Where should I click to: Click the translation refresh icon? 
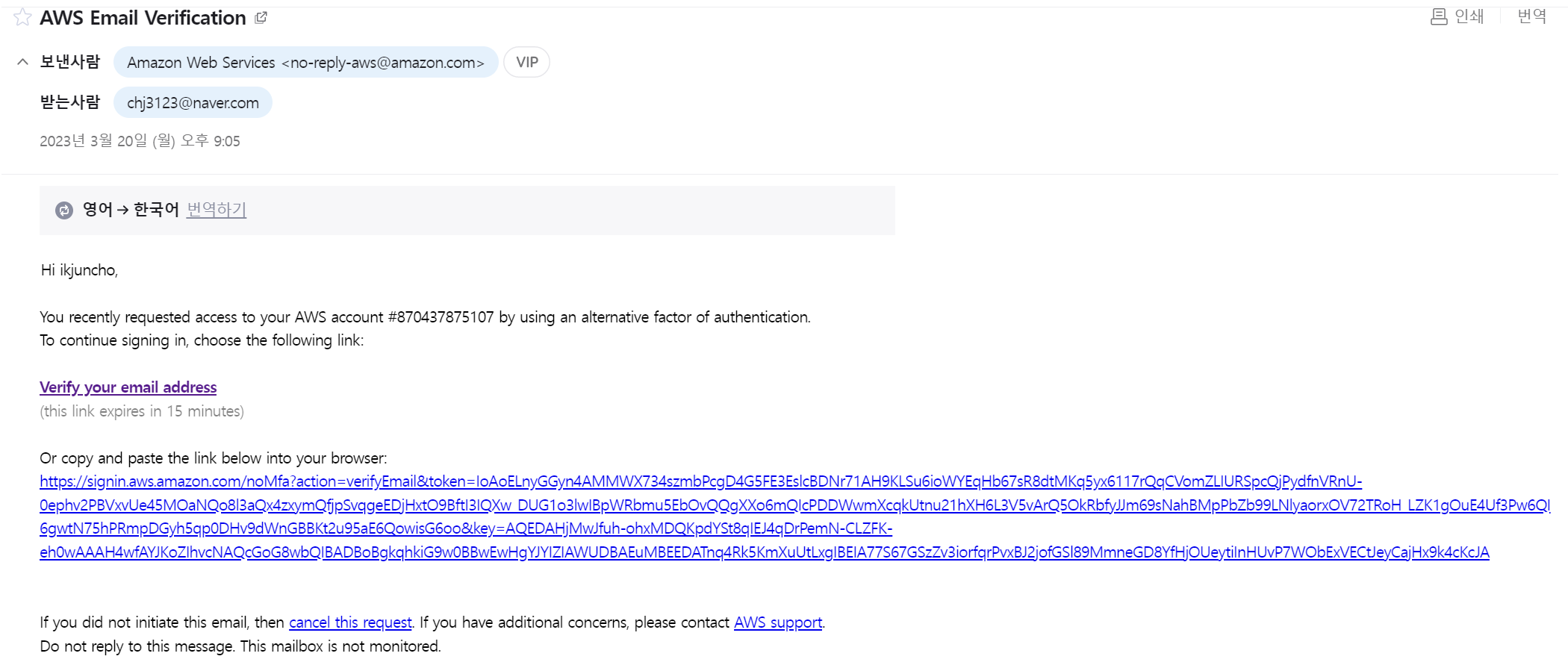64,210
